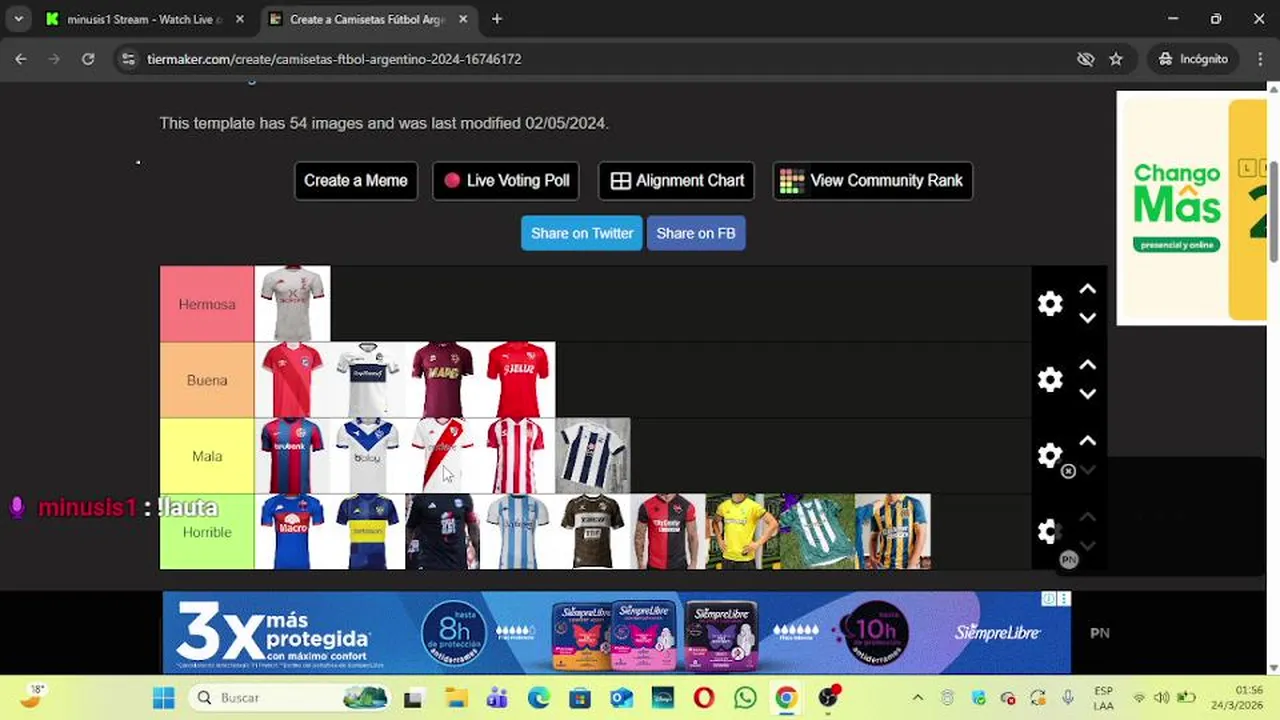Select red-white striped jersey in Mala tier
Viewport: 1280px width, 720px height.
point(517,456)
